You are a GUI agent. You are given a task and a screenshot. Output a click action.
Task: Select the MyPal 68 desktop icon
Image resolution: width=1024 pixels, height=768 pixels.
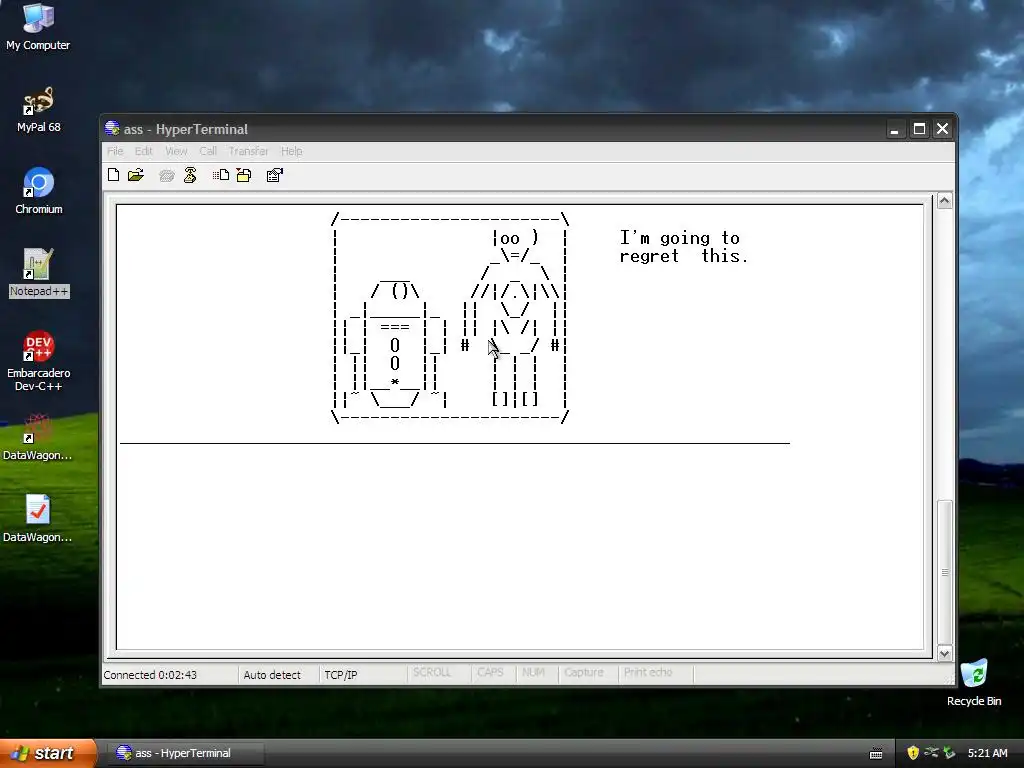tap(39, 110)
